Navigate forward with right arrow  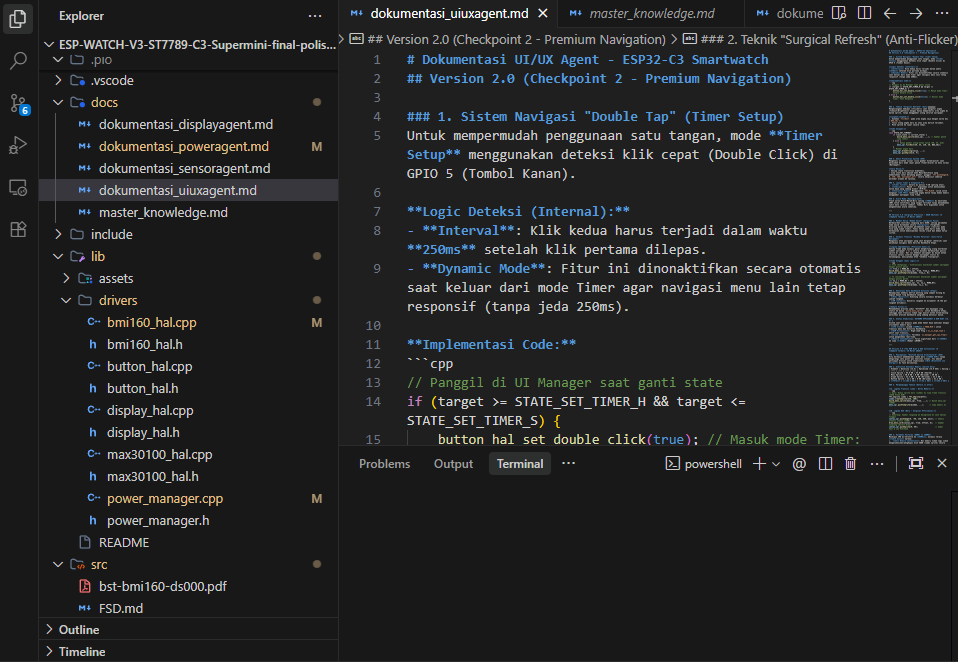pos(916,13)
